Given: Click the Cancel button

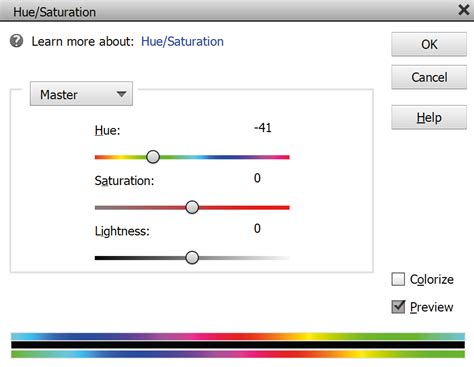Looking at the screenshot, I should (429, 77).
